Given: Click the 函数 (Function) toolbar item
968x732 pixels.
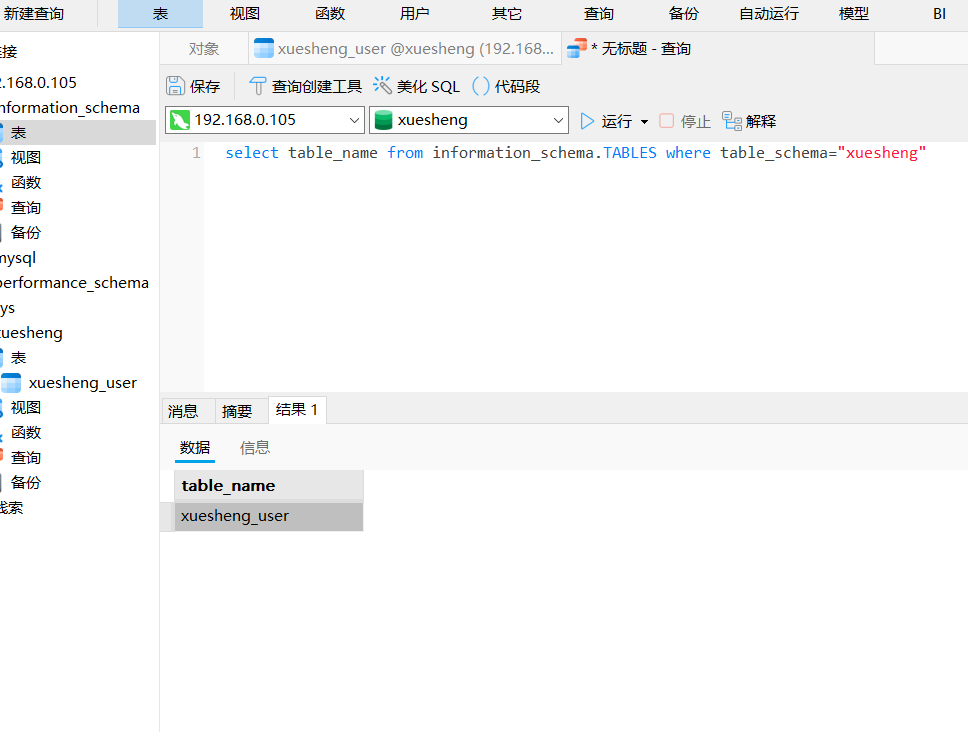Looking at the screenshot, I should click(x=330, y=14).
